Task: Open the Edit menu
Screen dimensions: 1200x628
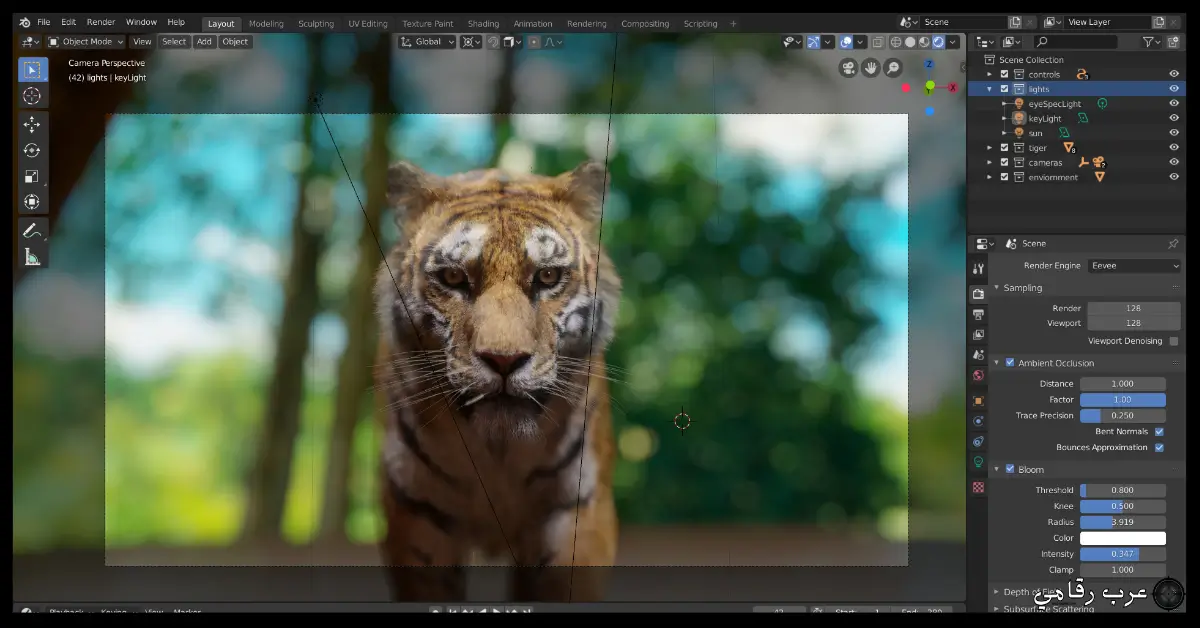Action: 67,21
